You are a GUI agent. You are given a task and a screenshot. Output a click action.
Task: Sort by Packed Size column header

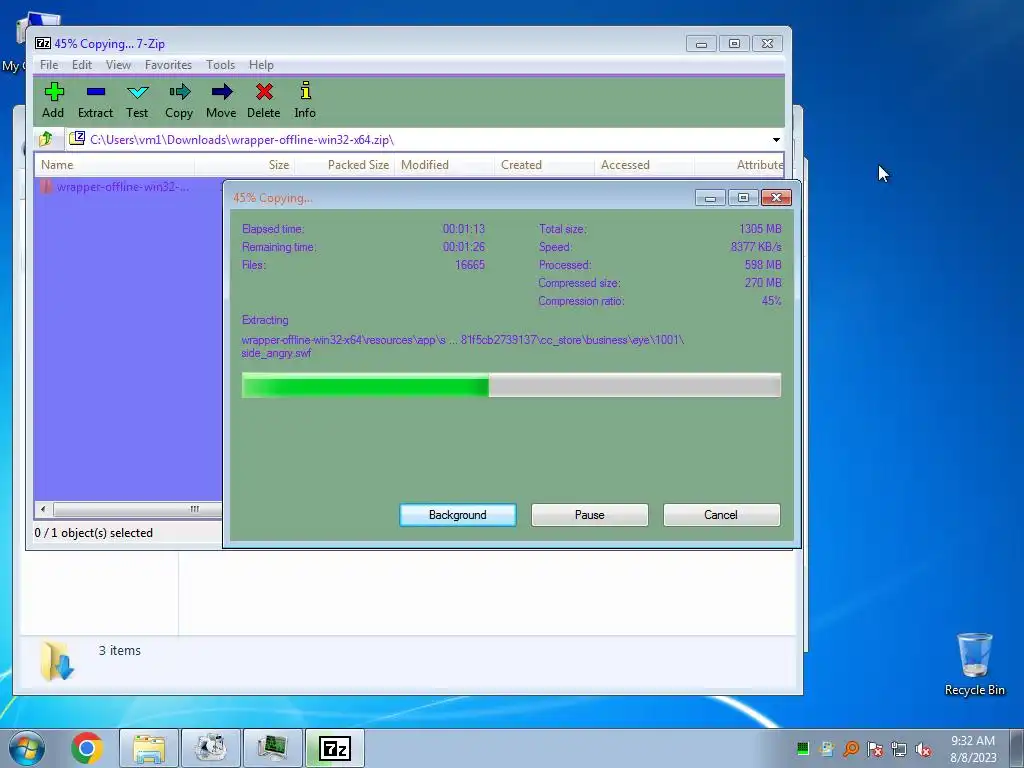click(345, 165)
